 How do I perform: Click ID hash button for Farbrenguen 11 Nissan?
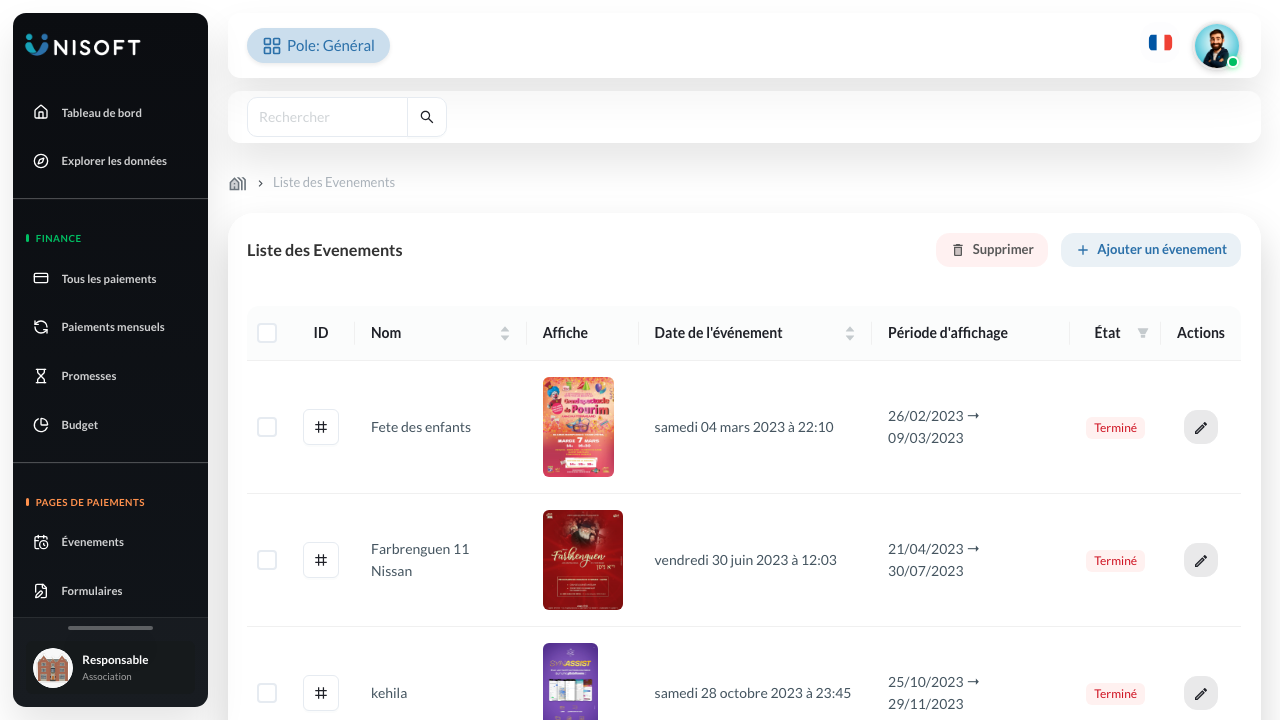[x=321, y=560]
